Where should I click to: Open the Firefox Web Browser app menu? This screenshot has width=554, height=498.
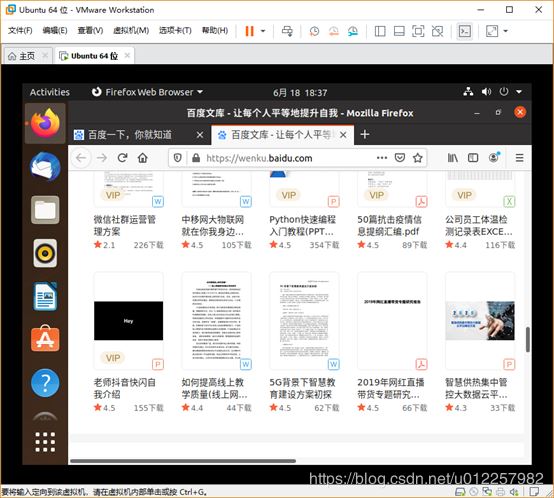pos(147,92)
